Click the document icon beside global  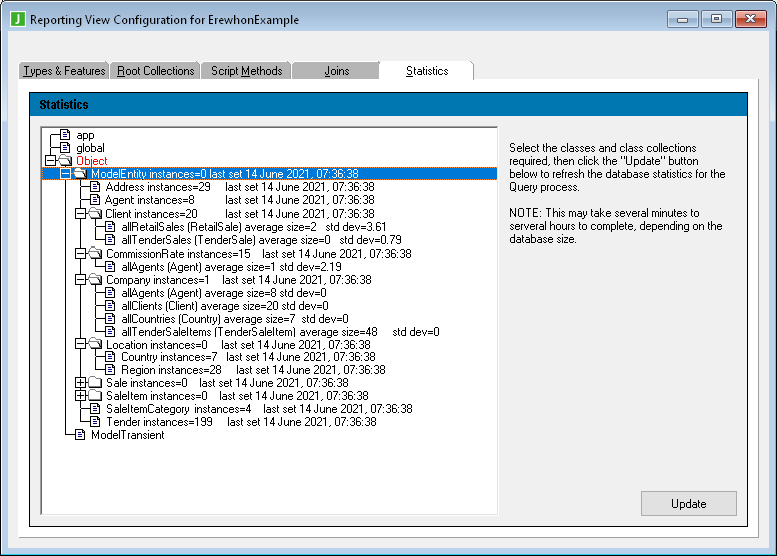coord(65,148)
